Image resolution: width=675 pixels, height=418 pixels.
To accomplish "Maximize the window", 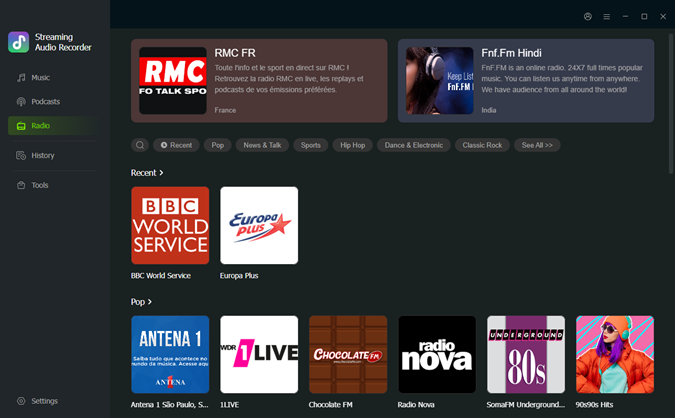I will (x=644, y=16).
